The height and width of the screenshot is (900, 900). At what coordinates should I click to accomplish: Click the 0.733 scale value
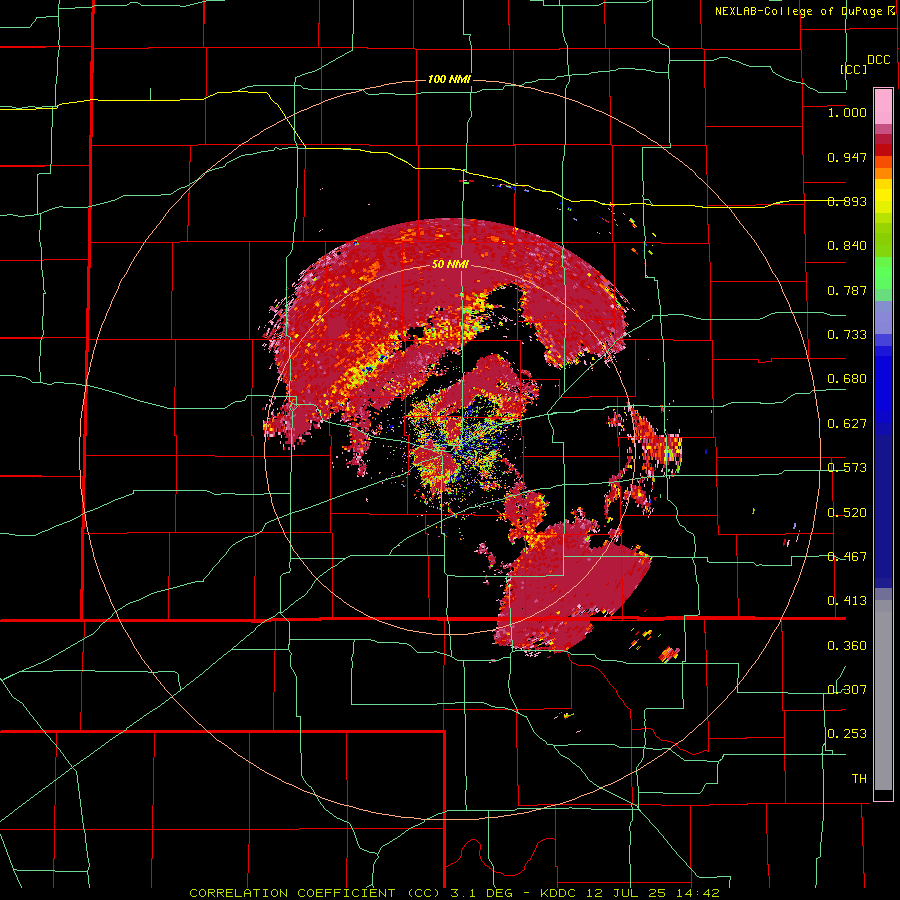coord(847,335)
